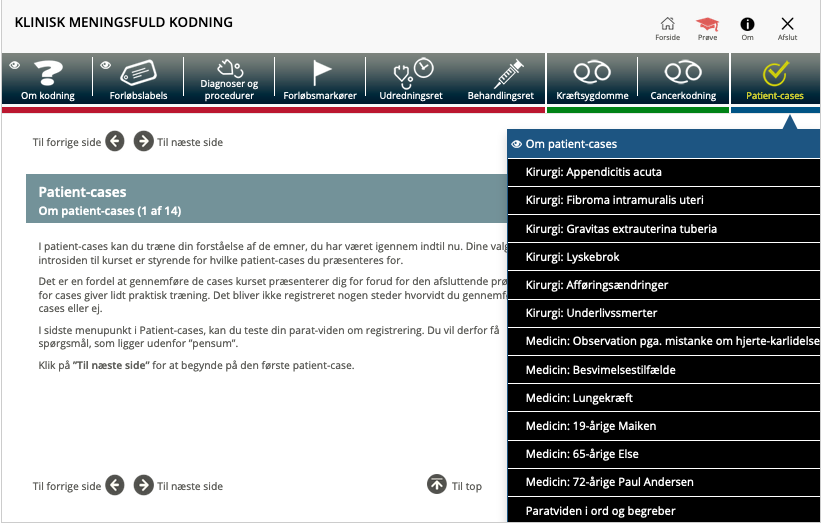This screenshot has width=824, height=526.
Task: Select the Patient-cases checkmark tab
Action: click(x=775, y=79)
